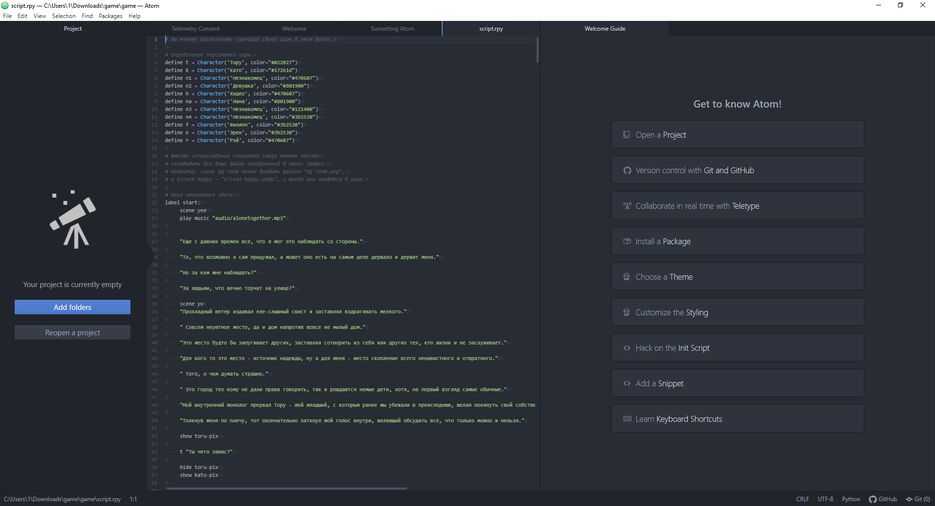Switch to the Sunsetting Atom tab
This screenshot has width=935, height=506.
392,29
